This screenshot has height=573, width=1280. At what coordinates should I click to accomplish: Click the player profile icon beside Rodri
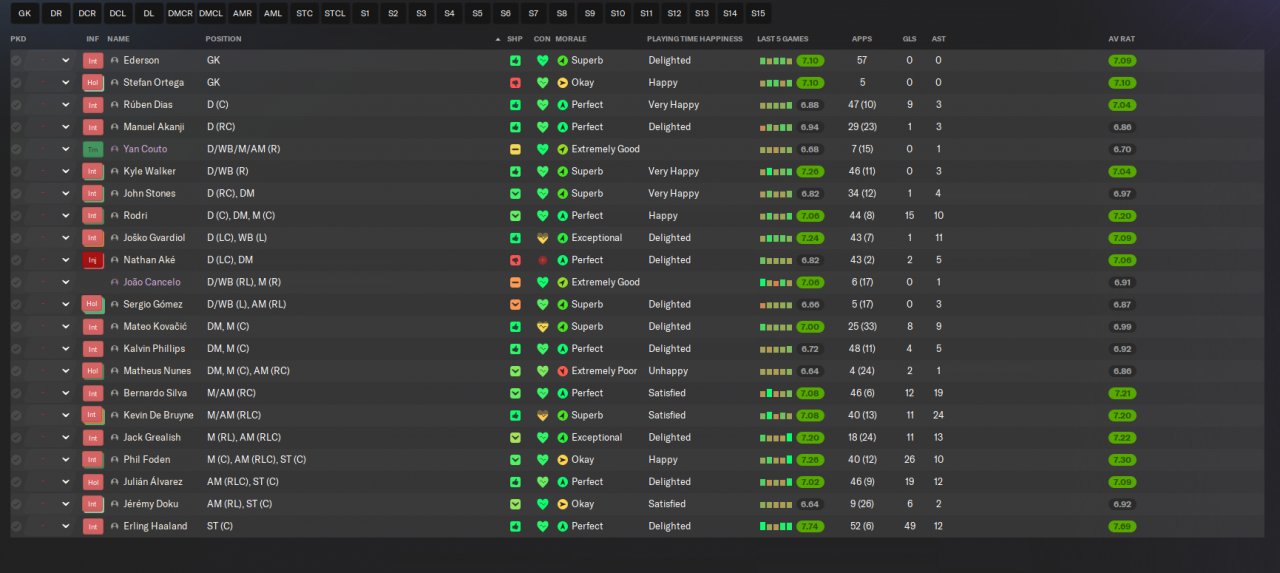click(x=115, y=216)
